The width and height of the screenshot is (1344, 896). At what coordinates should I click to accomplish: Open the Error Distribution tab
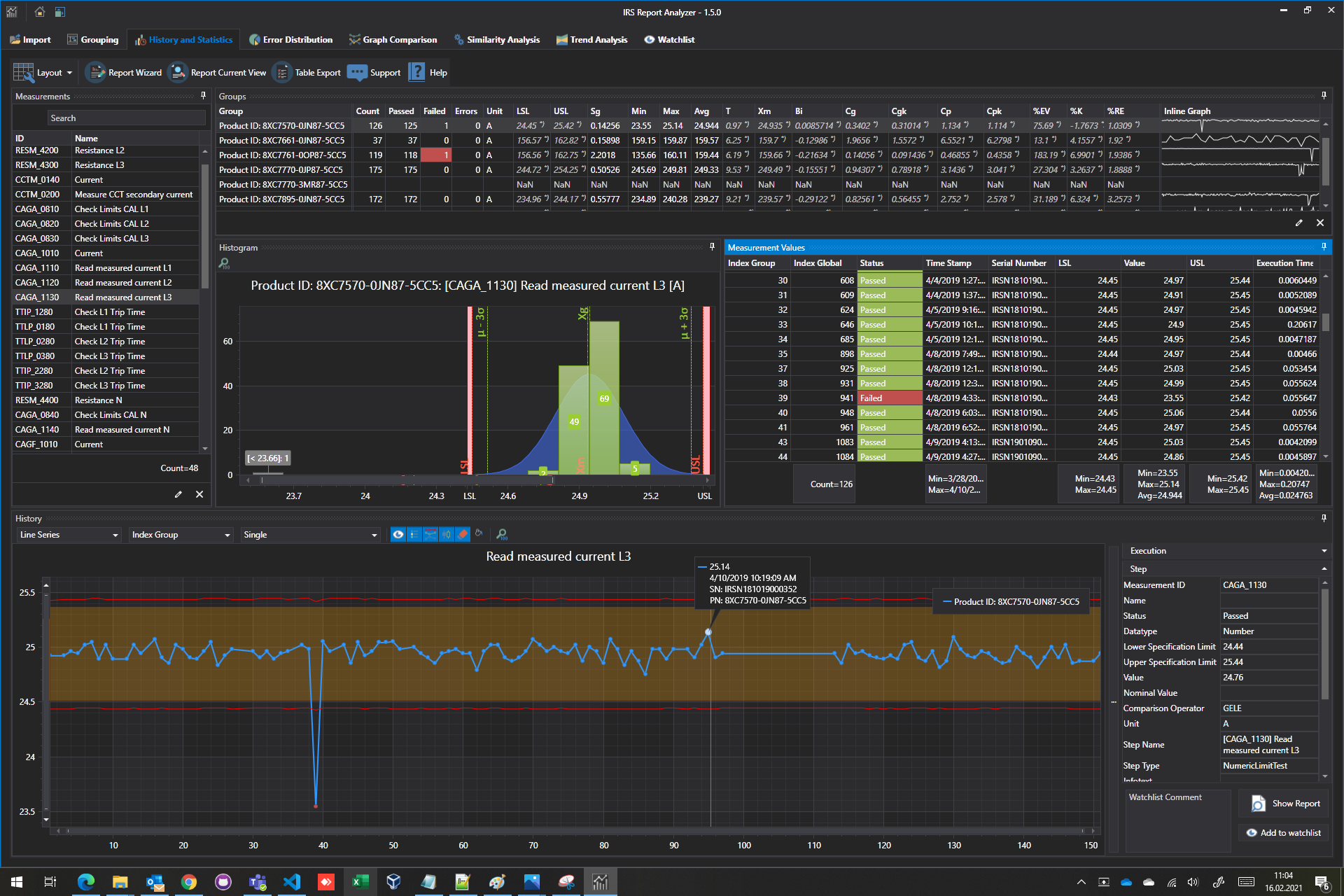coord(291,40)
